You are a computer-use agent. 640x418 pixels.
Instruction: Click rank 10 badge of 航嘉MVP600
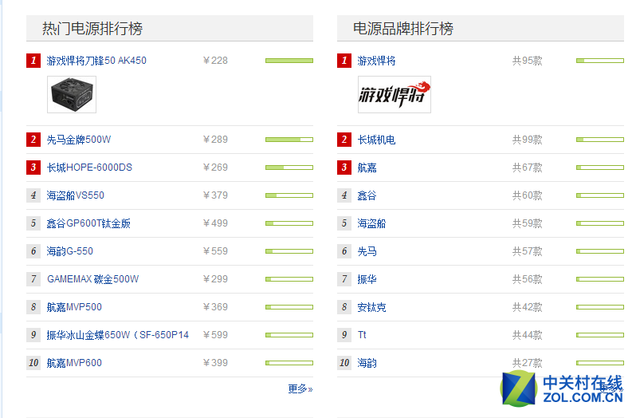[33, 363]
